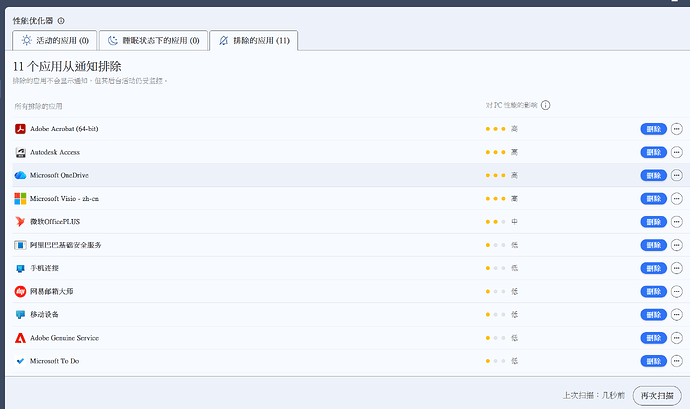This screenshot has height=409, width=690.
Task: Select the Microsoft OneDrive row name
Action: click(59, 175)
